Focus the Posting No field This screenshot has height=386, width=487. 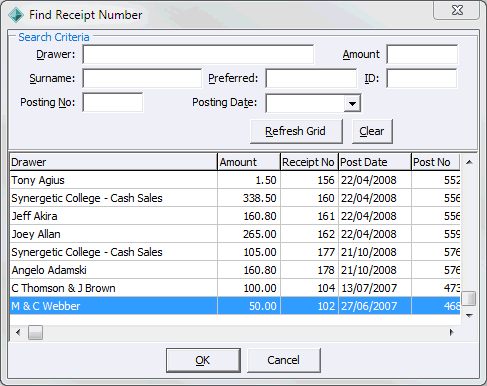point(113,102)
